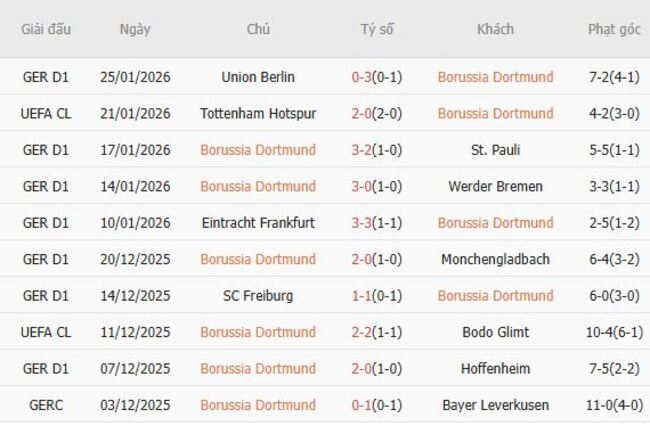Click Eintracht Frankfurt team name
650x426 pixels.
point(258,223)
